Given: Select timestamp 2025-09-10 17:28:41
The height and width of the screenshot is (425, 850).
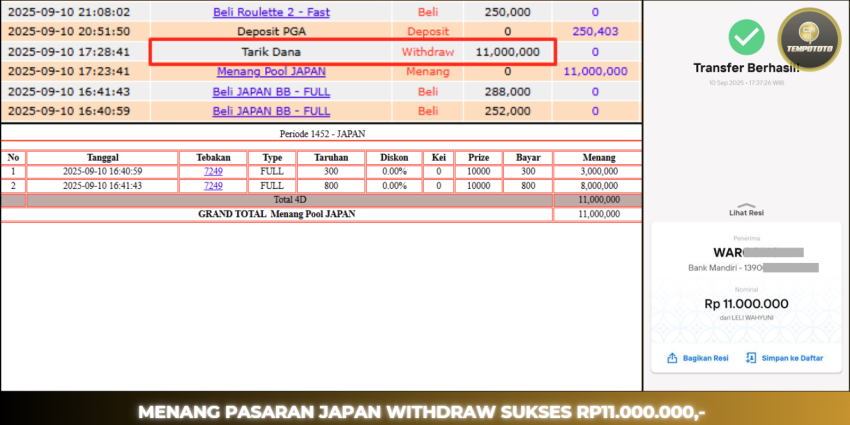Looking at the screenshot, I should tap(69, 52).
